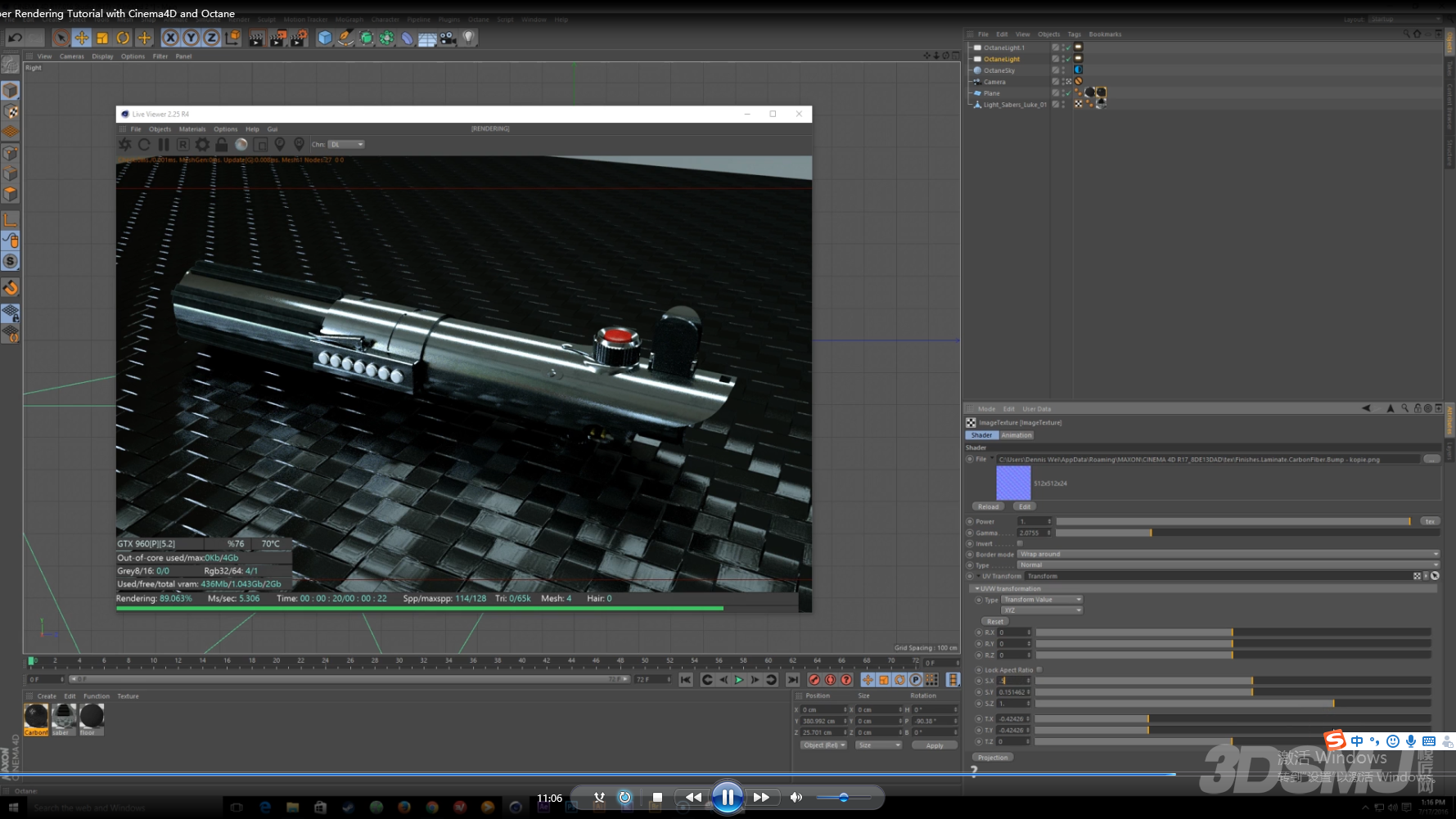Viewport: 1456px width, 819px height.
Task: Open Transform Value type dropdown
Action: pyautogui.click(x=1042, y=600)
